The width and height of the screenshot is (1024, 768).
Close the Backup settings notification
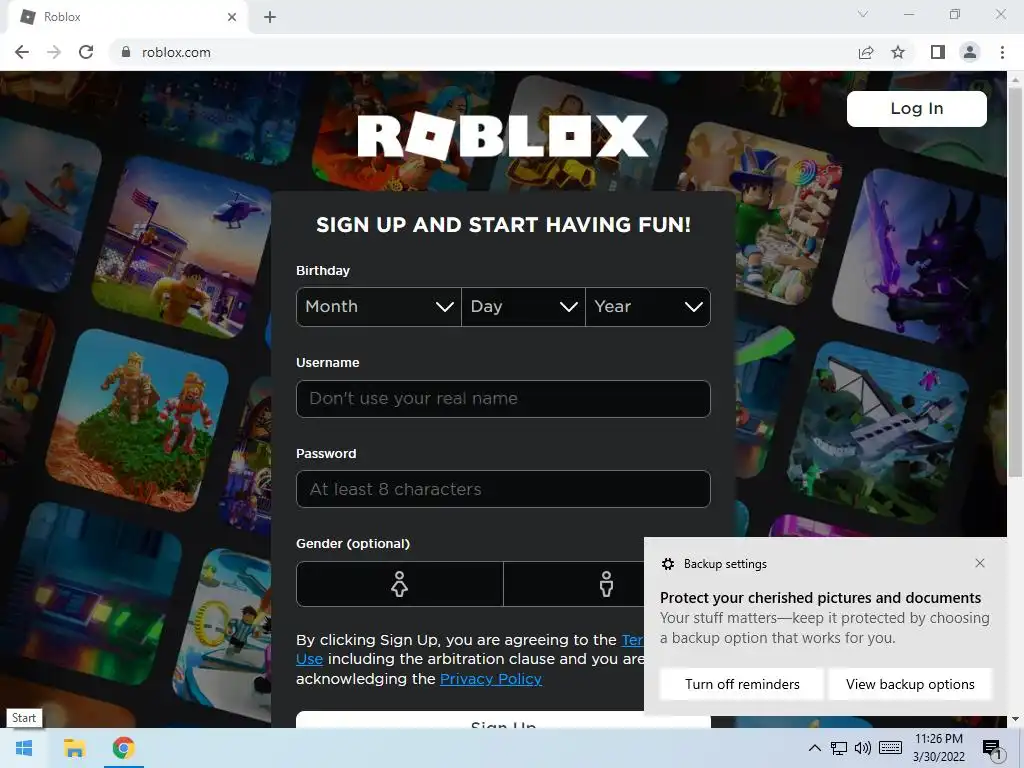[x=980, y=563]
